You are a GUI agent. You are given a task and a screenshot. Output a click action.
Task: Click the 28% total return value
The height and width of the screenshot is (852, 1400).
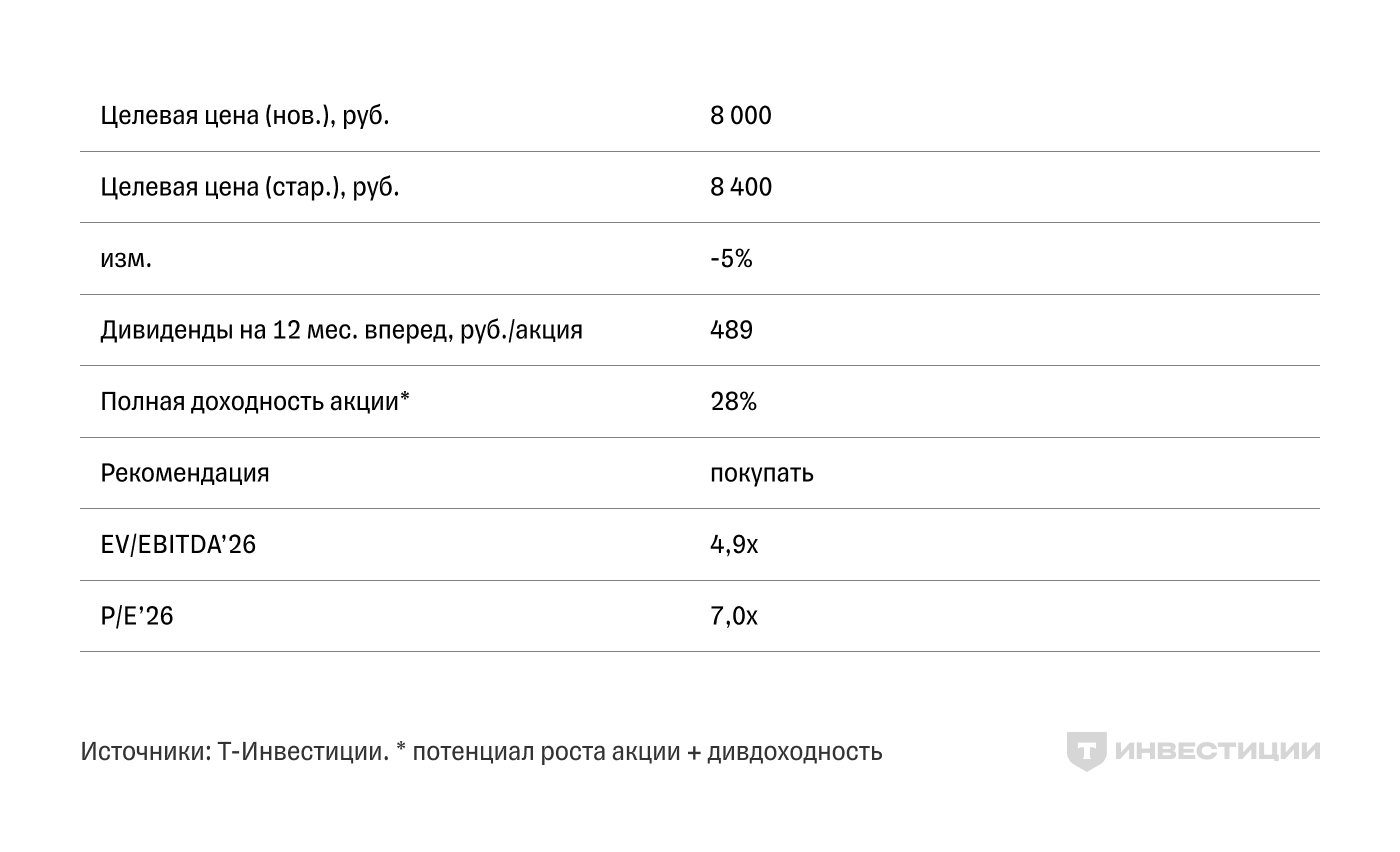[x=732, y=402]
